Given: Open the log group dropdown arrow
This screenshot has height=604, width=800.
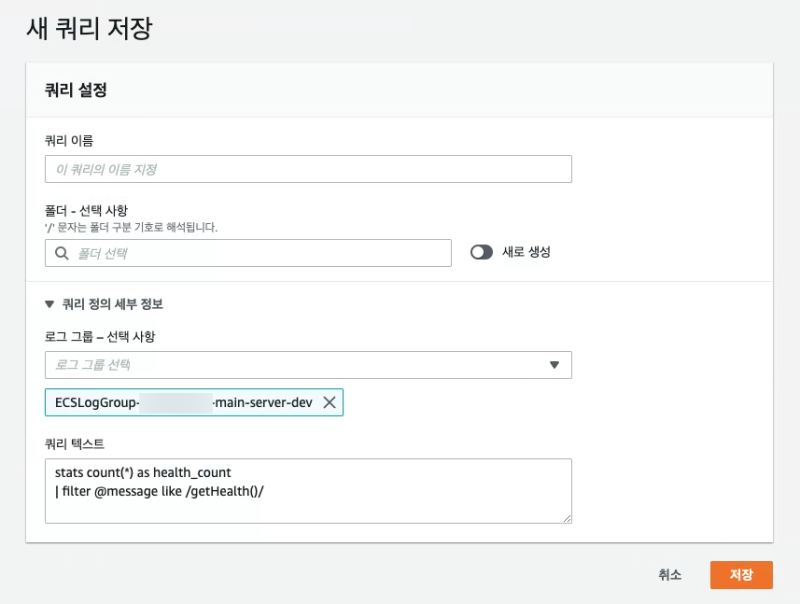Looking at the screenshot, I should click(555, 365).
